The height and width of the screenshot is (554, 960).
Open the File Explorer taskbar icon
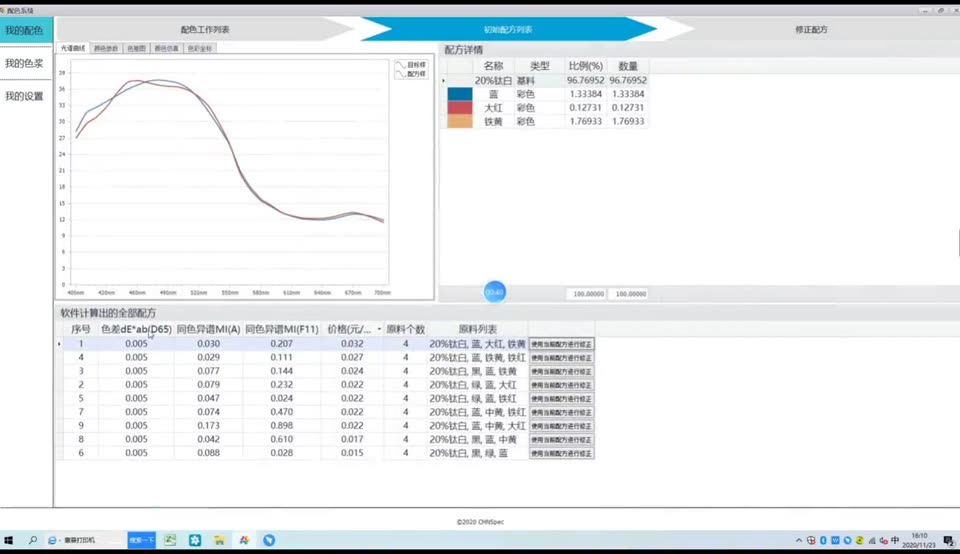point(219,540)
